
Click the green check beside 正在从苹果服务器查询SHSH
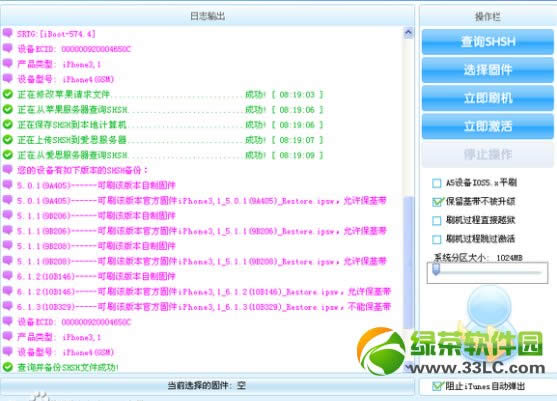click(x=7, y=109)
